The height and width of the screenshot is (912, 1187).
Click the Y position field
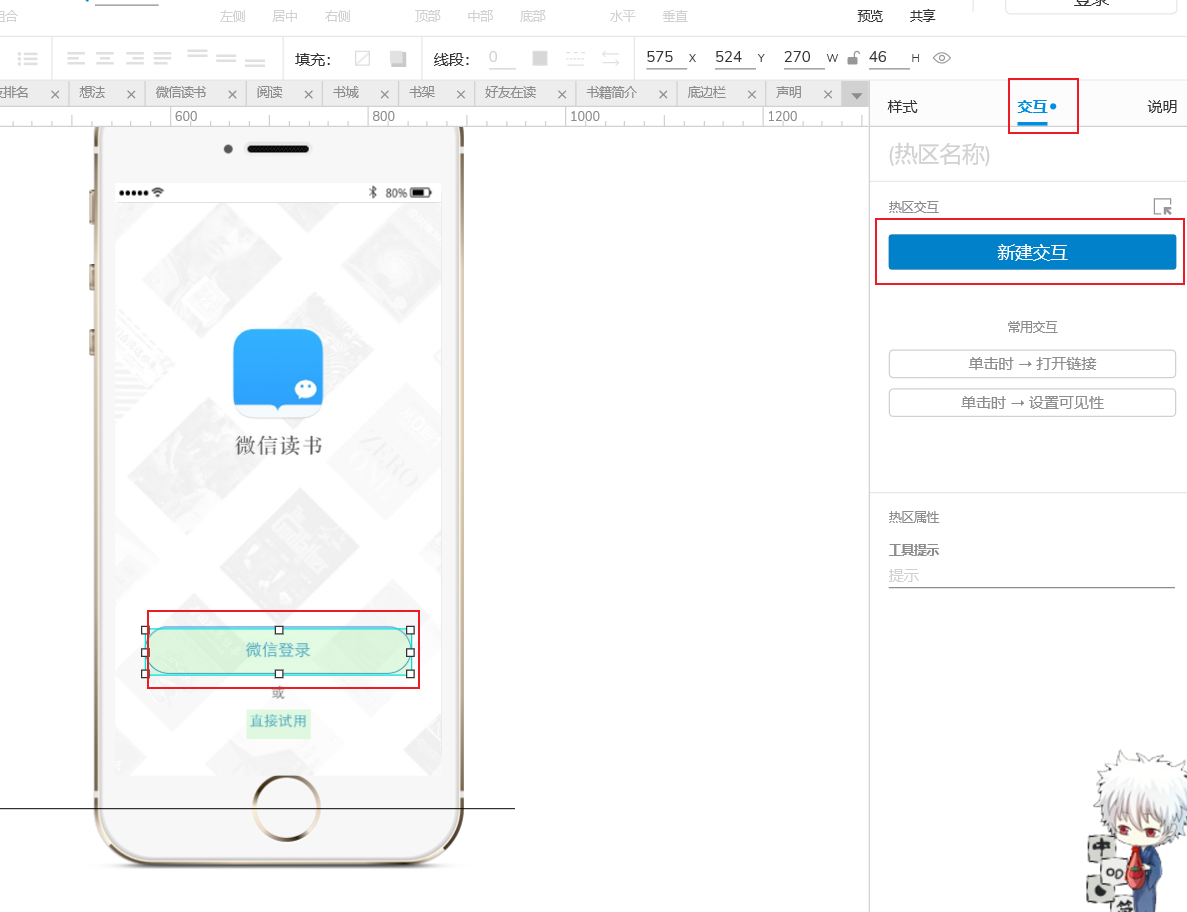[x=735, y=58]
